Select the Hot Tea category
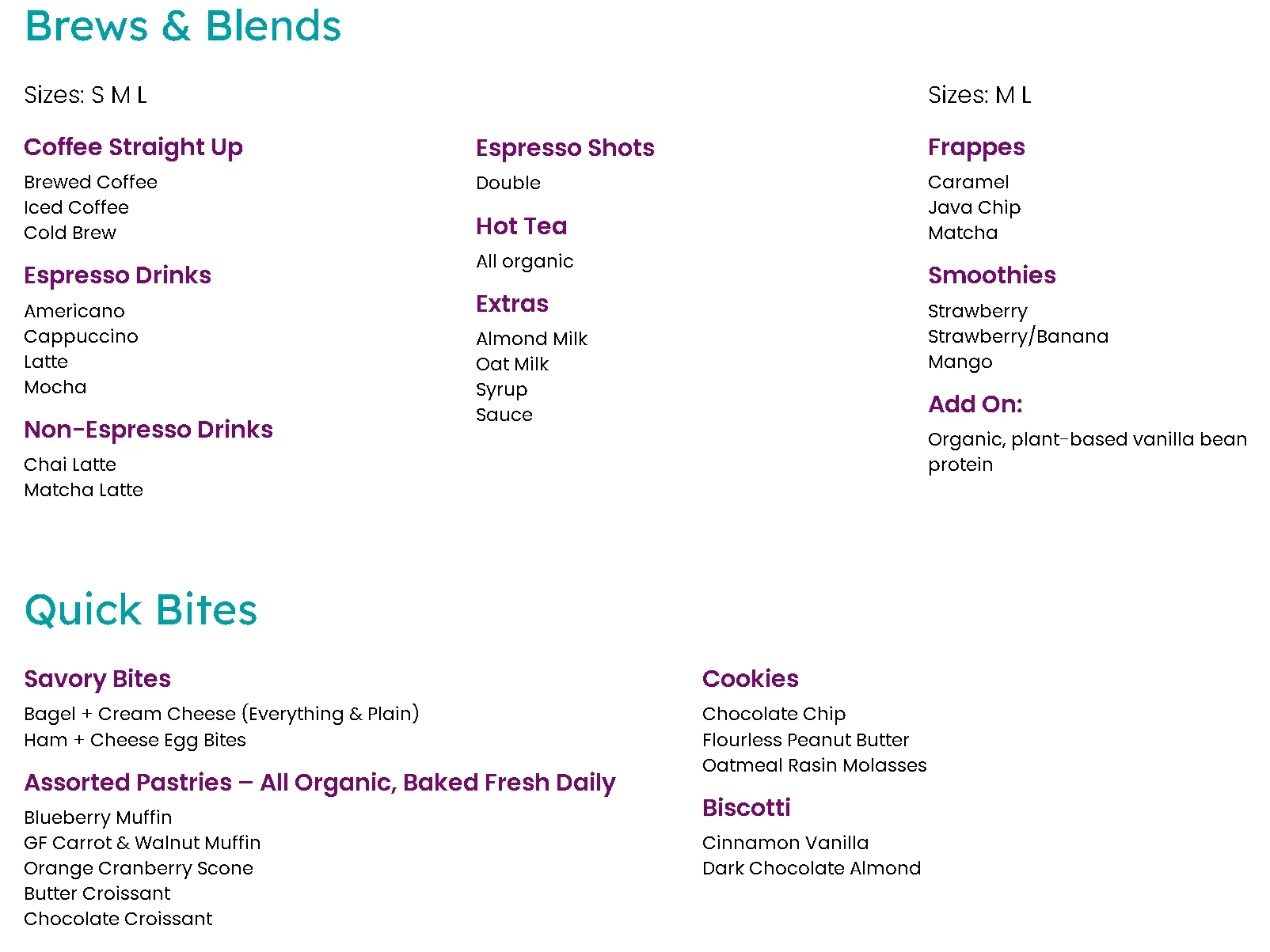The height and width of the screenshot is (952, 1270). click(521, 226)
